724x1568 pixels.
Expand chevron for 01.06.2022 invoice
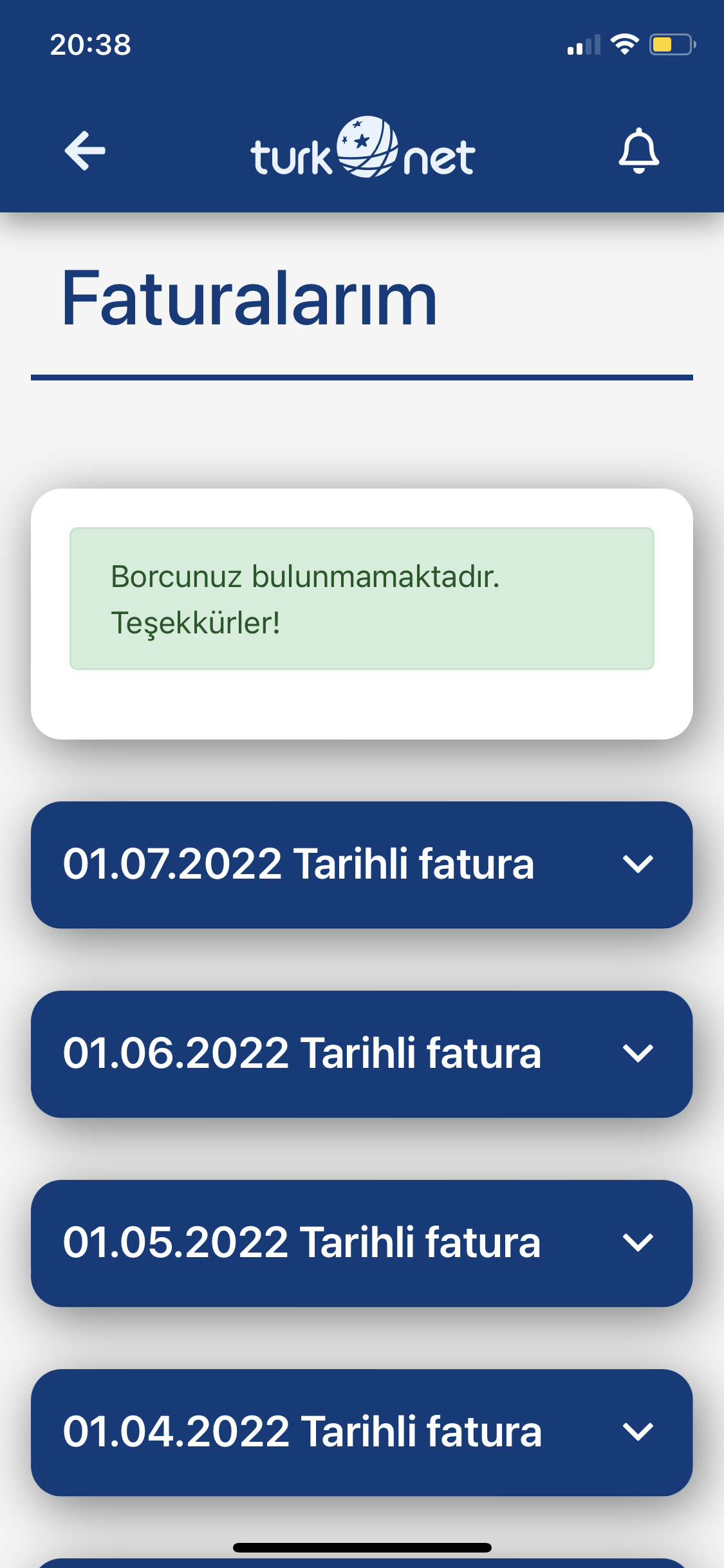tap(638, 1053)
